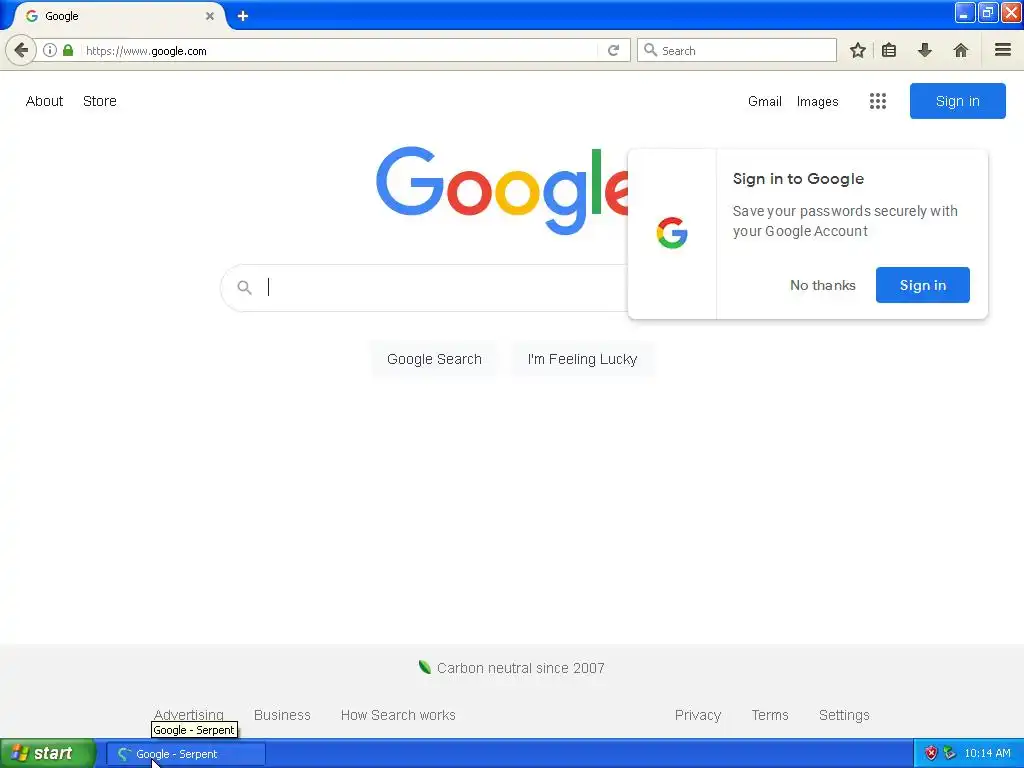Open the Store link
The image size is (1024, 768).
pyautogui.click(x=100, y=101)
